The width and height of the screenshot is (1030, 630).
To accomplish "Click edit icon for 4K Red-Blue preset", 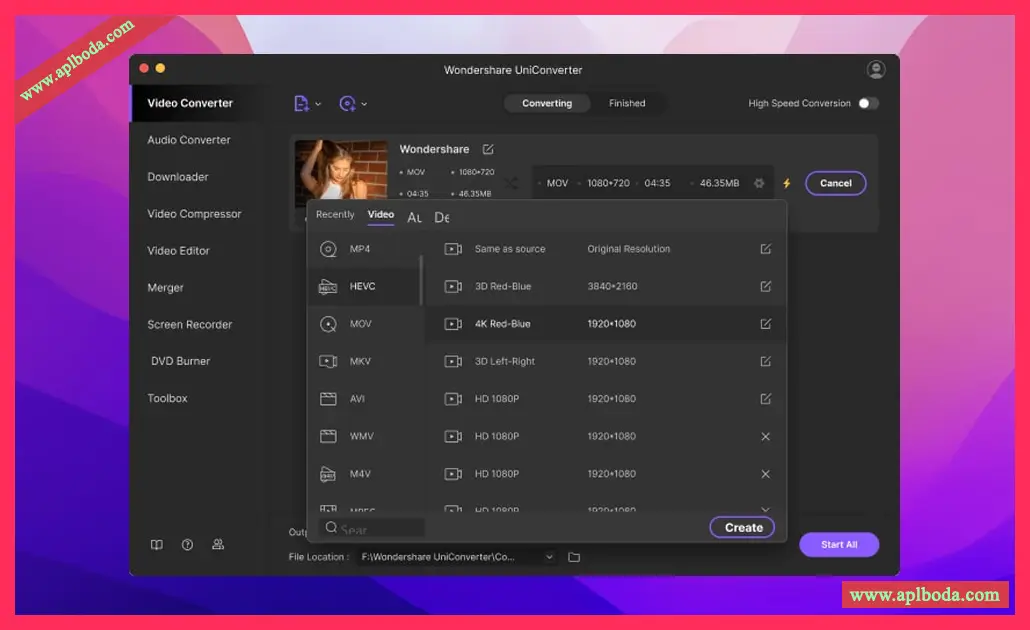I will pyautogui.click(x=765, y=324).
